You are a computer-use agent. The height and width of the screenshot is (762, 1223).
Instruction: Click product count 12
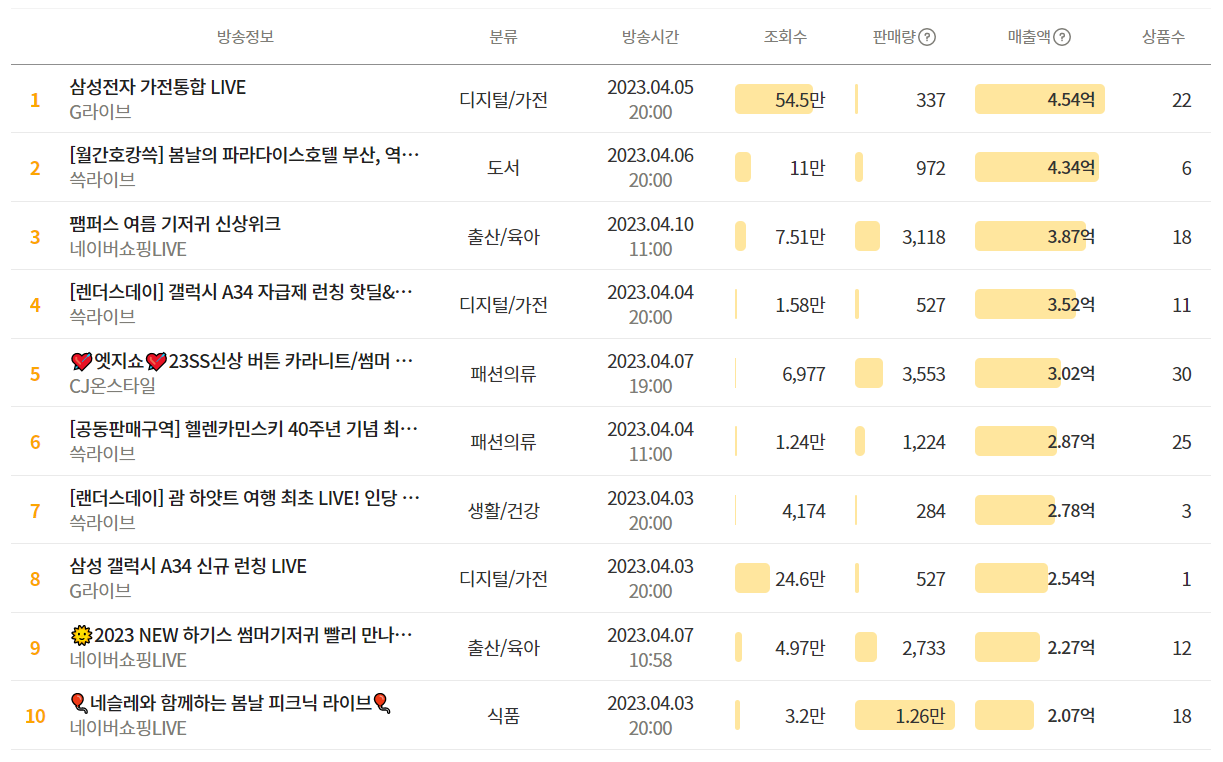(x=1182, y=648)
